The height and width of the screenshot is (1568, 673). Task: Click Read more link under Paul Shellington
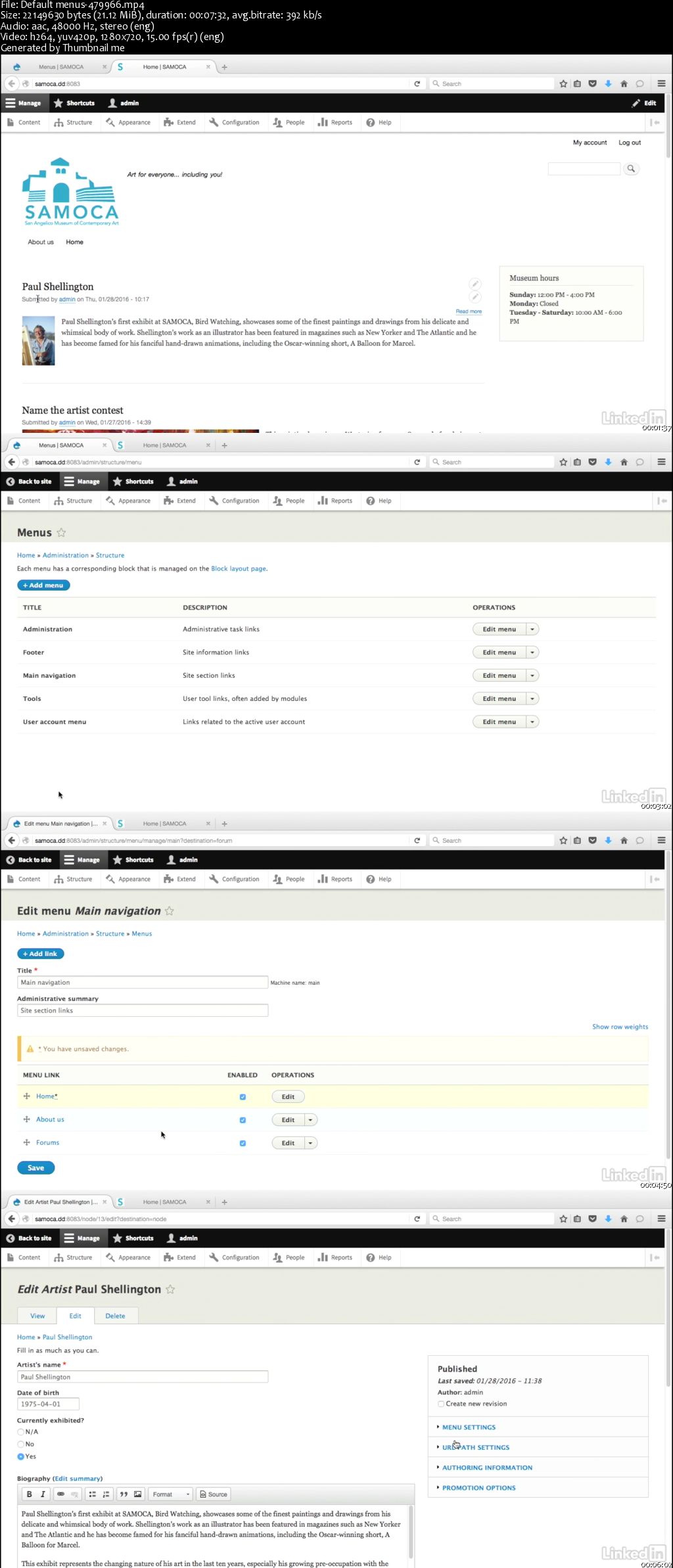469,311
